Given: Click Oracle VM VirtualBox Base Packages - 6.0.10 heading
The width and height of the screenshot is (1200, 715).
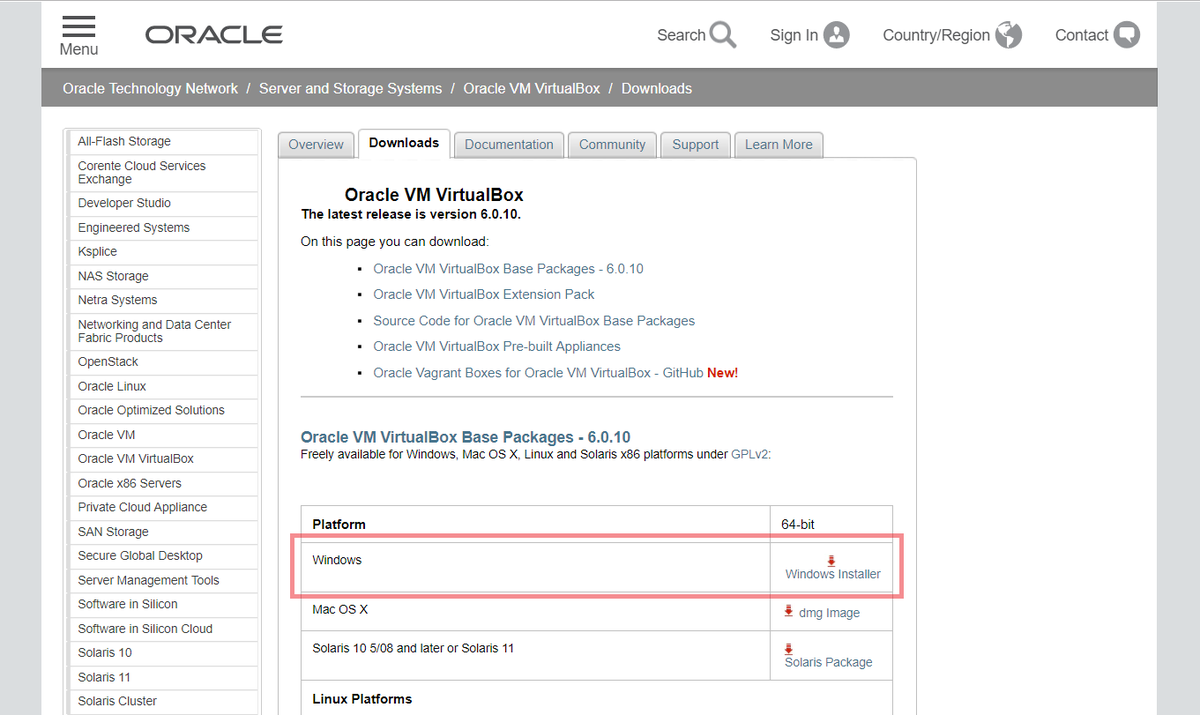Looking at the screenshot, I should tap(466, 438).
